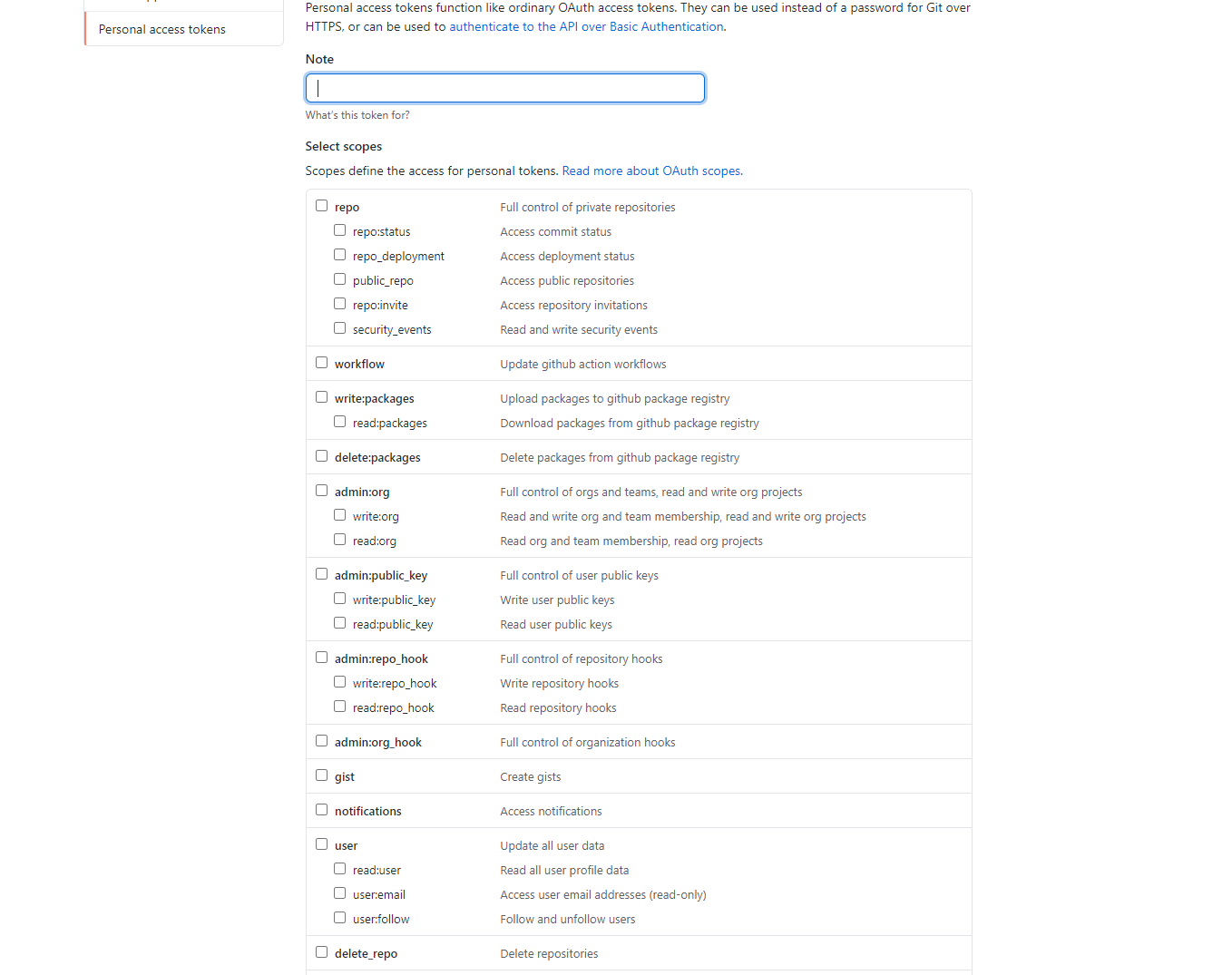Check the workflow scope checkbox
The height and width of the screenshot is (975, 1232).
point(321,362)
